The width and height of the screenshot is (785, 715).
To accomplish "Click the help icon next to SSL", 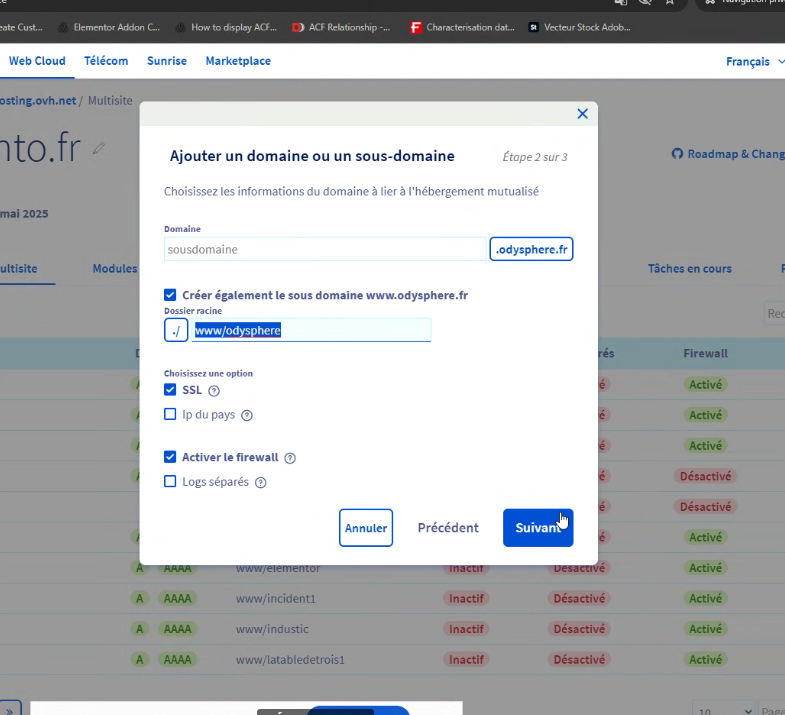I will [x=214, y=391].
